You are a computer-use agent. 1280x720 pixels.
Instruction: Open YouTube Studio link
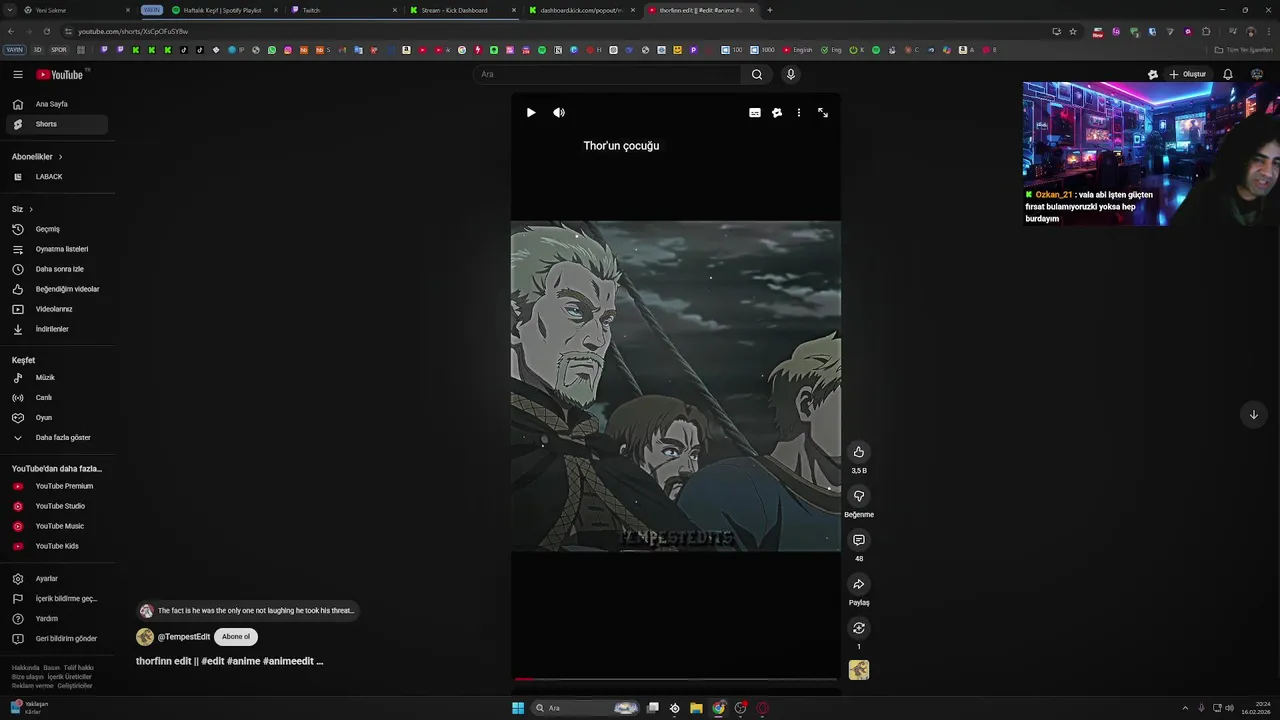pyautogui.click(x=57, y=506)
